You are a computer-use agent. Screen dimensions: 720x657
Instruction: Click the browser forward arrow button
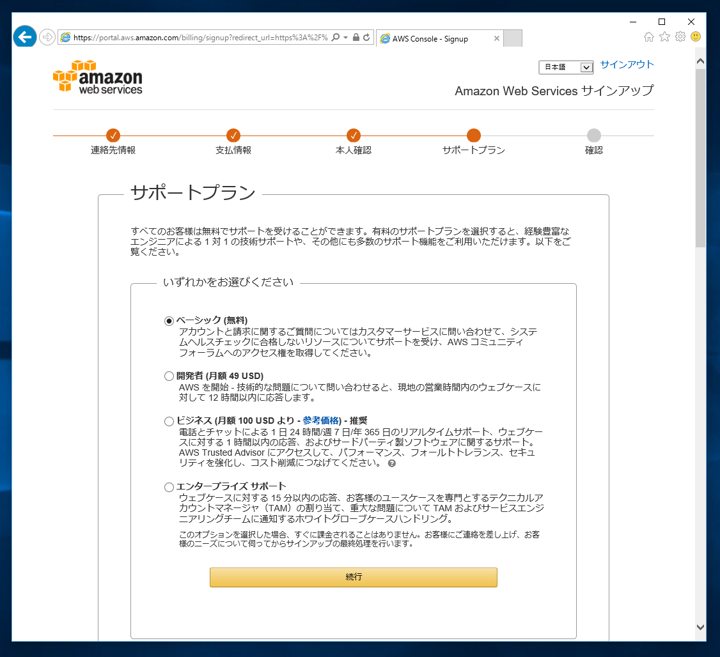47,37
